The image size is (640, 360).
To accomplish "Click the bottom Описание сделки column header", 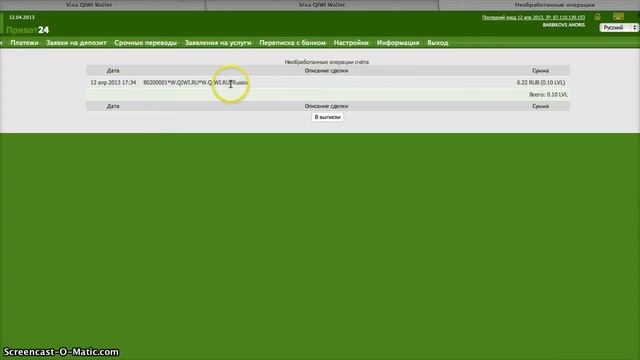I will pos(326,106).
